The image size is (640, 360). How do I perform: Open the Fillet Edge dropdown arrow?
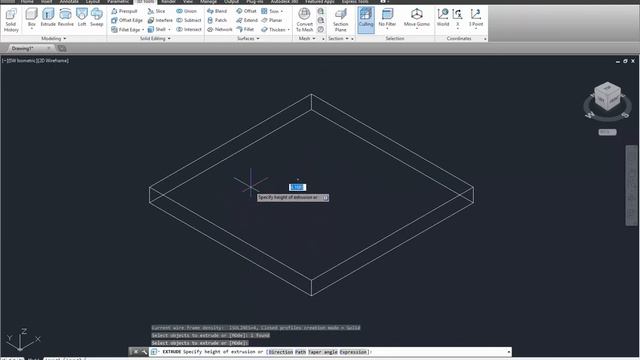point(143,30)
